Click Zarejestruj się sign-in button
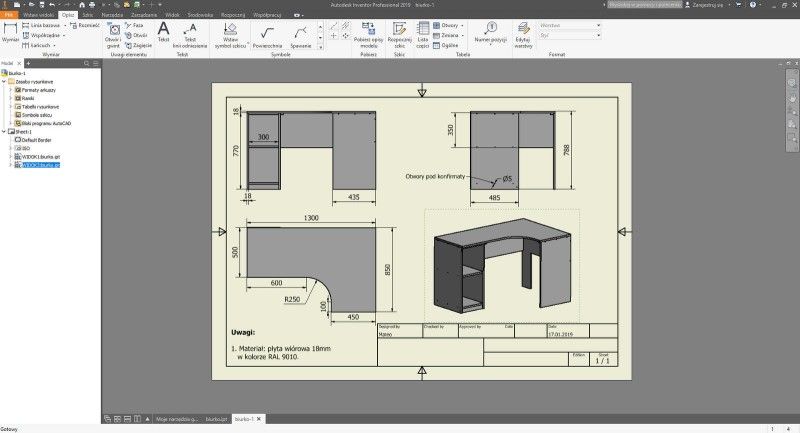 pos(704,5)
